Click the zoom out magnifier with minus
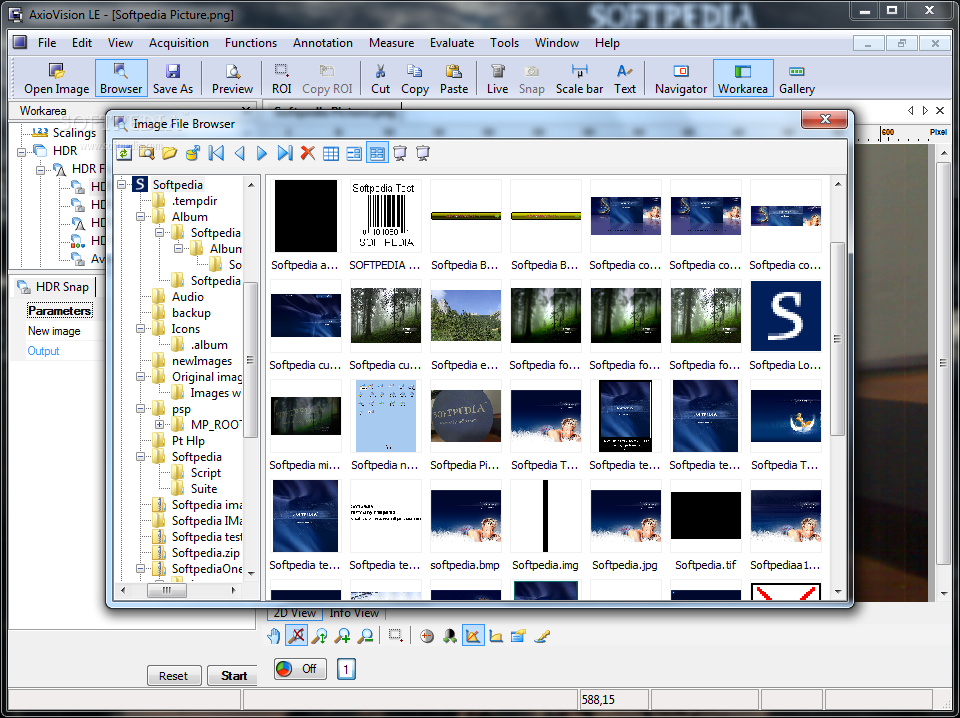960x718 pixels. [366, 636]
